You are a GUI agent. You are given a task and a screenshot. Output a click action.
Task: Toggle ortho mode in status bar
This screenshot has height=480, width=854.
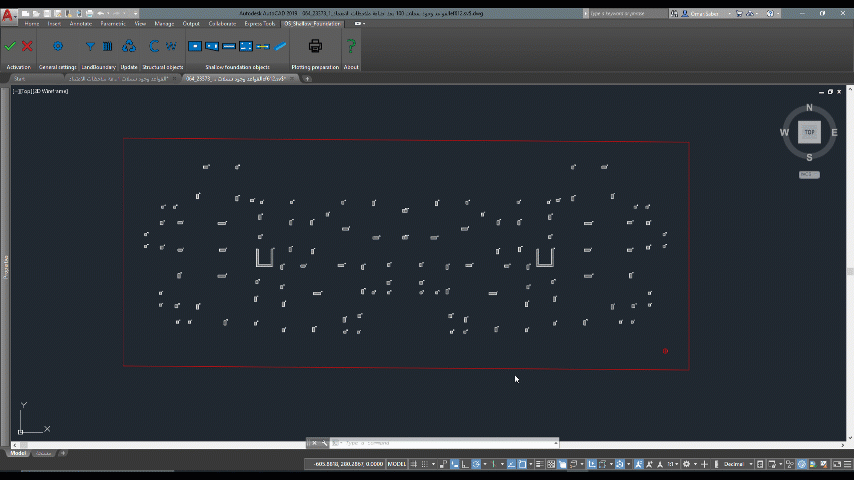(465, 464)
